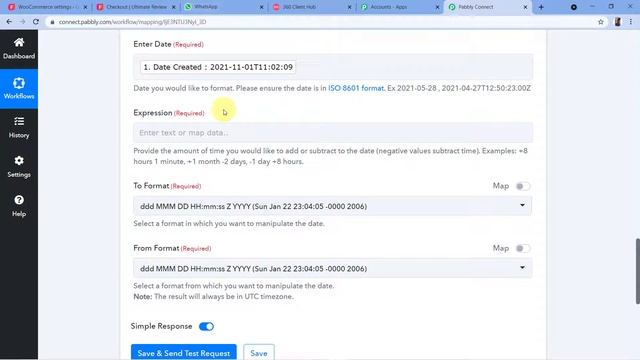This screenshot has width=640, height=360.
Task: Close the Pabbly Connect tab
Action: pyautogui.click(x=525, y=7)
